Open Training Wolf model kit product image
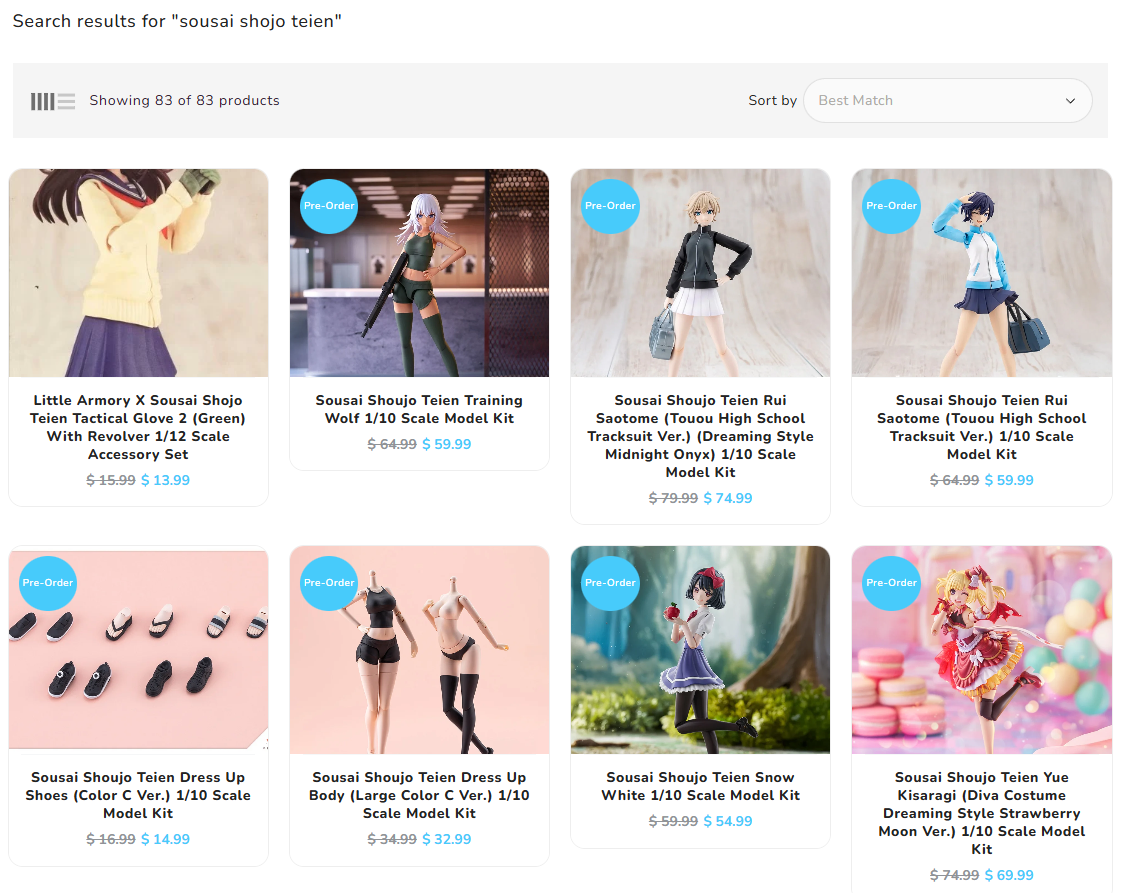The height and width of the screenshot is (893, 1121). click(420, 273)
